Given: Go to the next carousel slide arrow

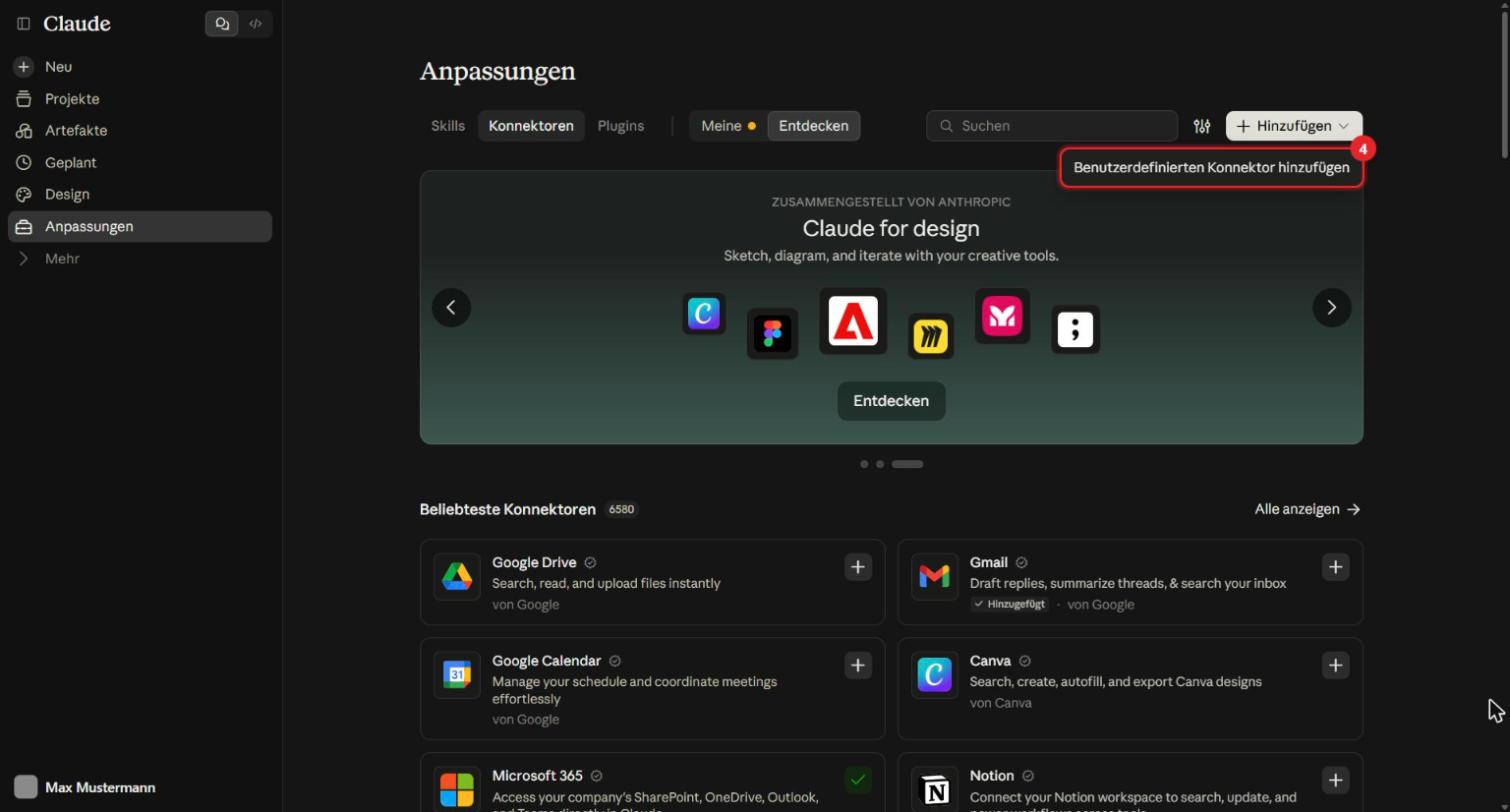Looking at the screenshot, I should [1331, 307].
